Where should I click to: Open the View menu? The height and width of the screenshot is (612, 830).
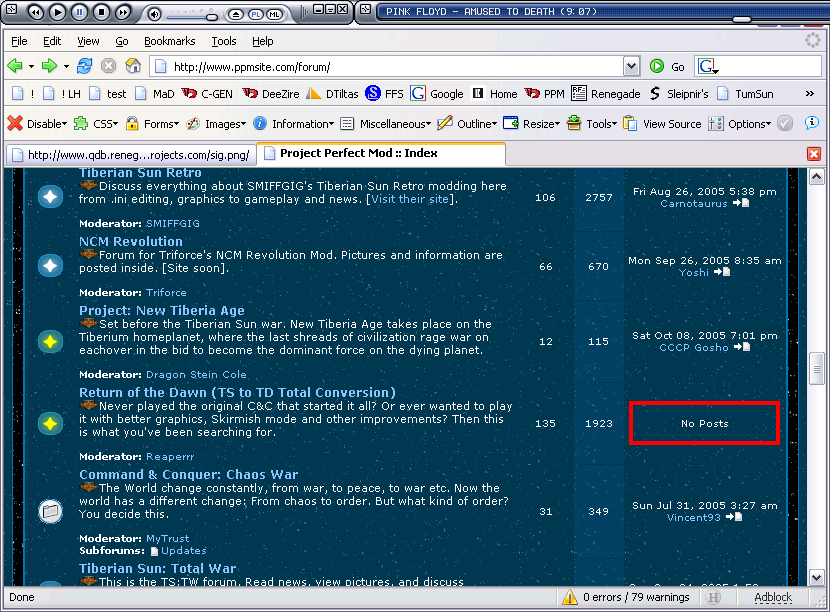pos(88,41)
